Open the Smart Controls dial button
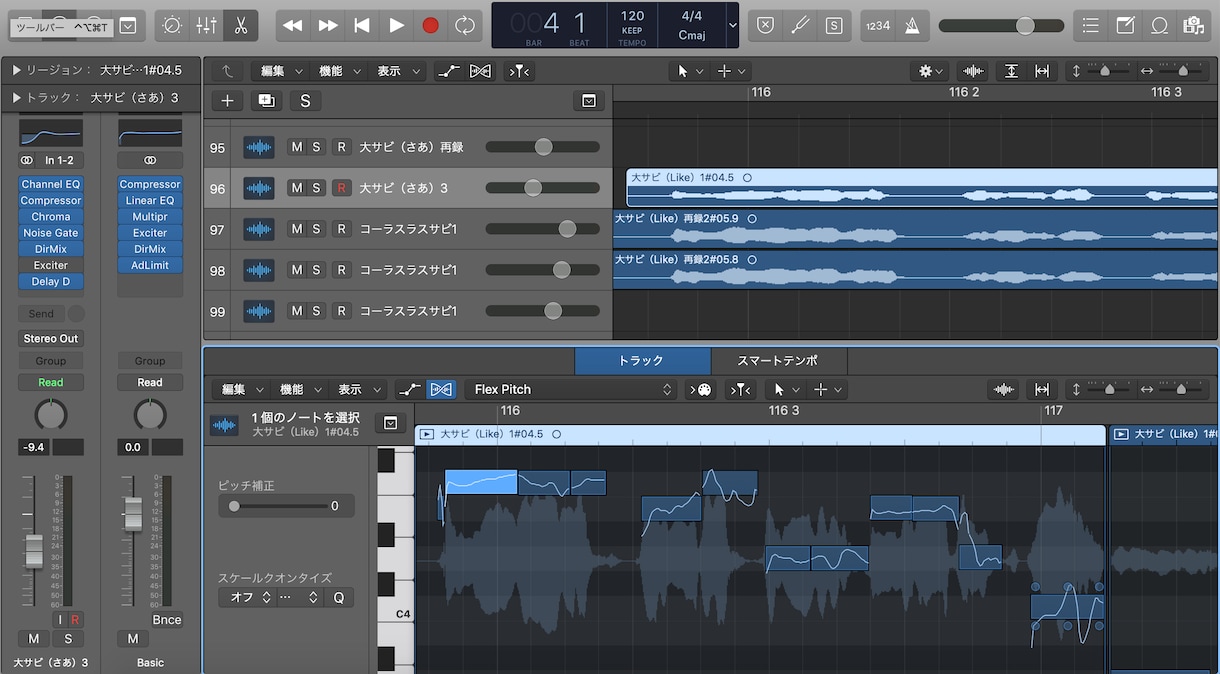 (172, 26)
